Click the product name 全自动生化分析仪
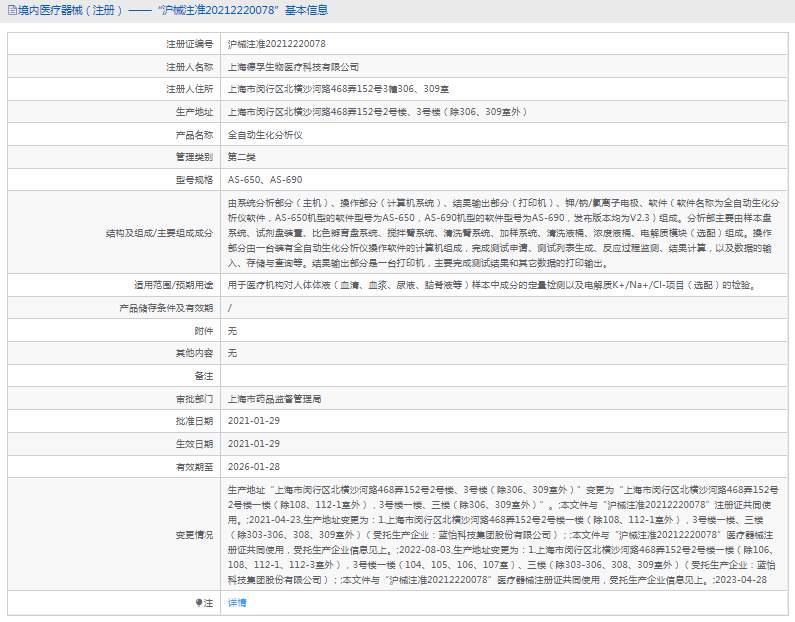This screenshot has width=795, height=622. pos(265,135)
